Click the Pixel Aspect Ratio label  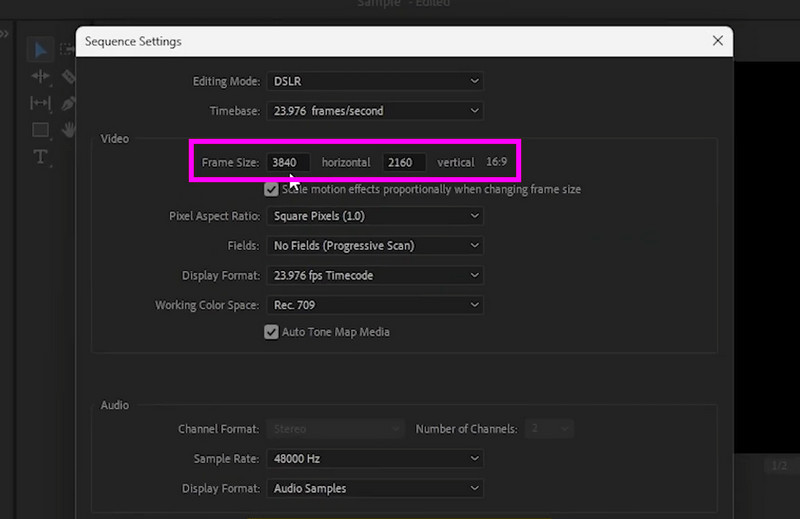(x=214, y=216)
